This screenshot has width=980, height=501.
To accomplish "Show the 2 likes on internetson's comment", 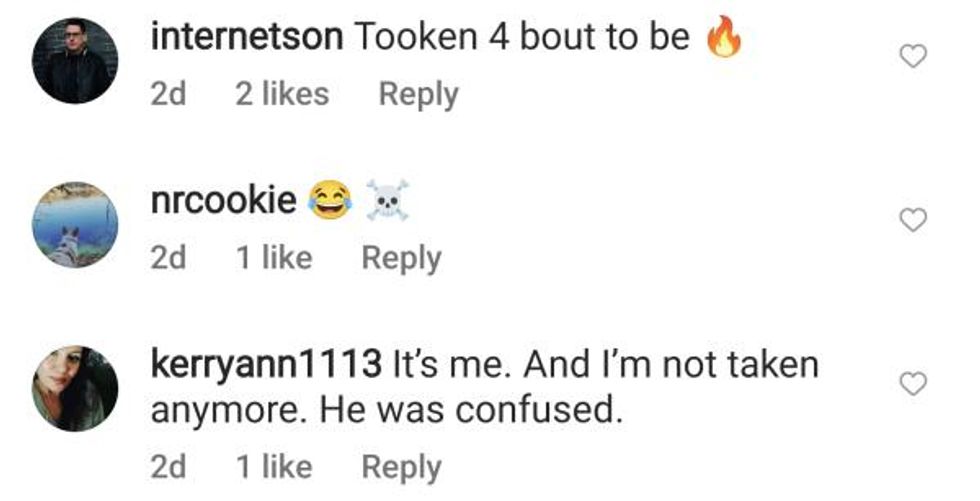I will [x=281, y=95].
